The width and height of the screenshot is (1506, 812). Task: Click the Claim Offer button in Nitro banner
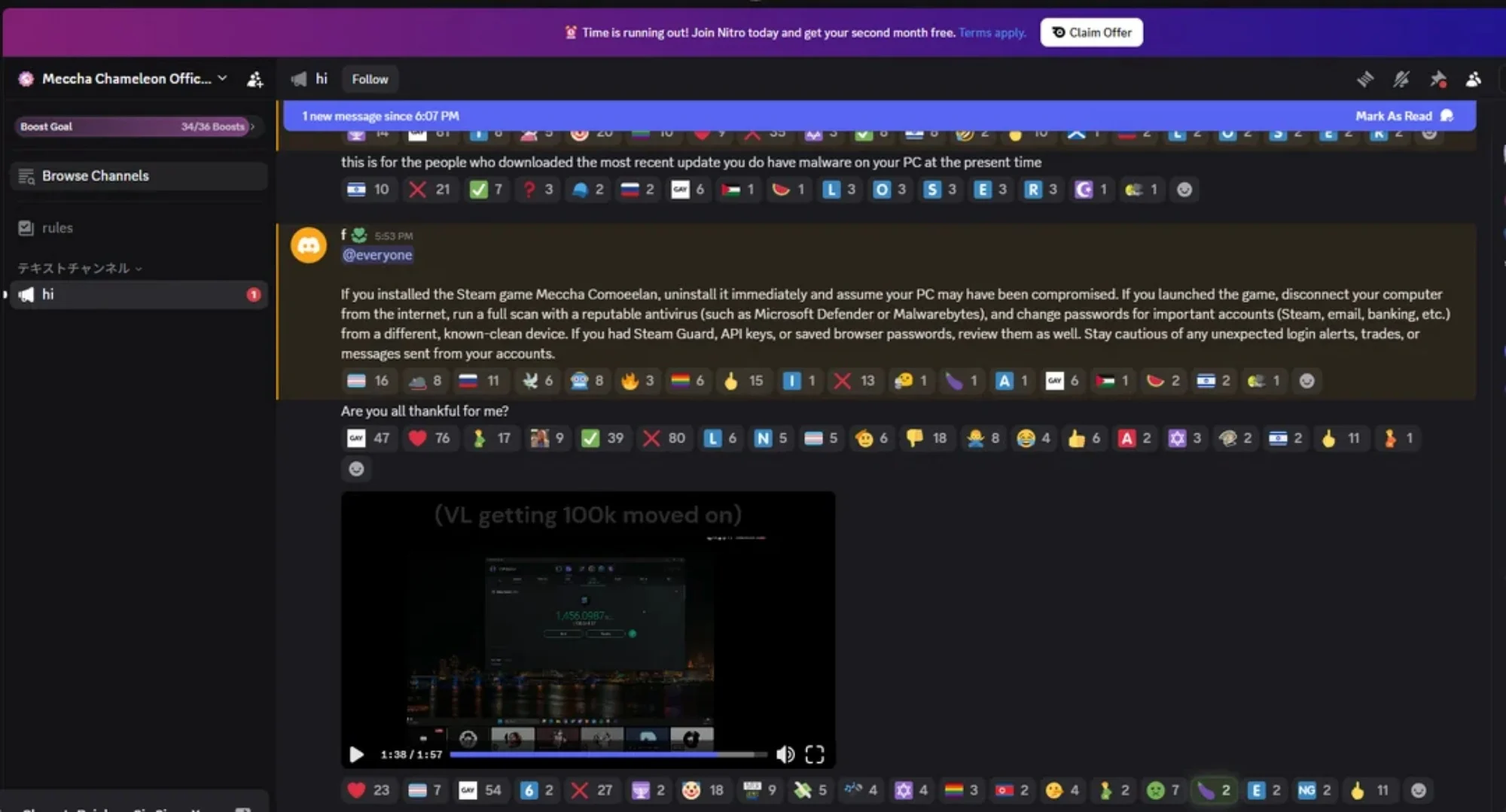[1091, 32]
